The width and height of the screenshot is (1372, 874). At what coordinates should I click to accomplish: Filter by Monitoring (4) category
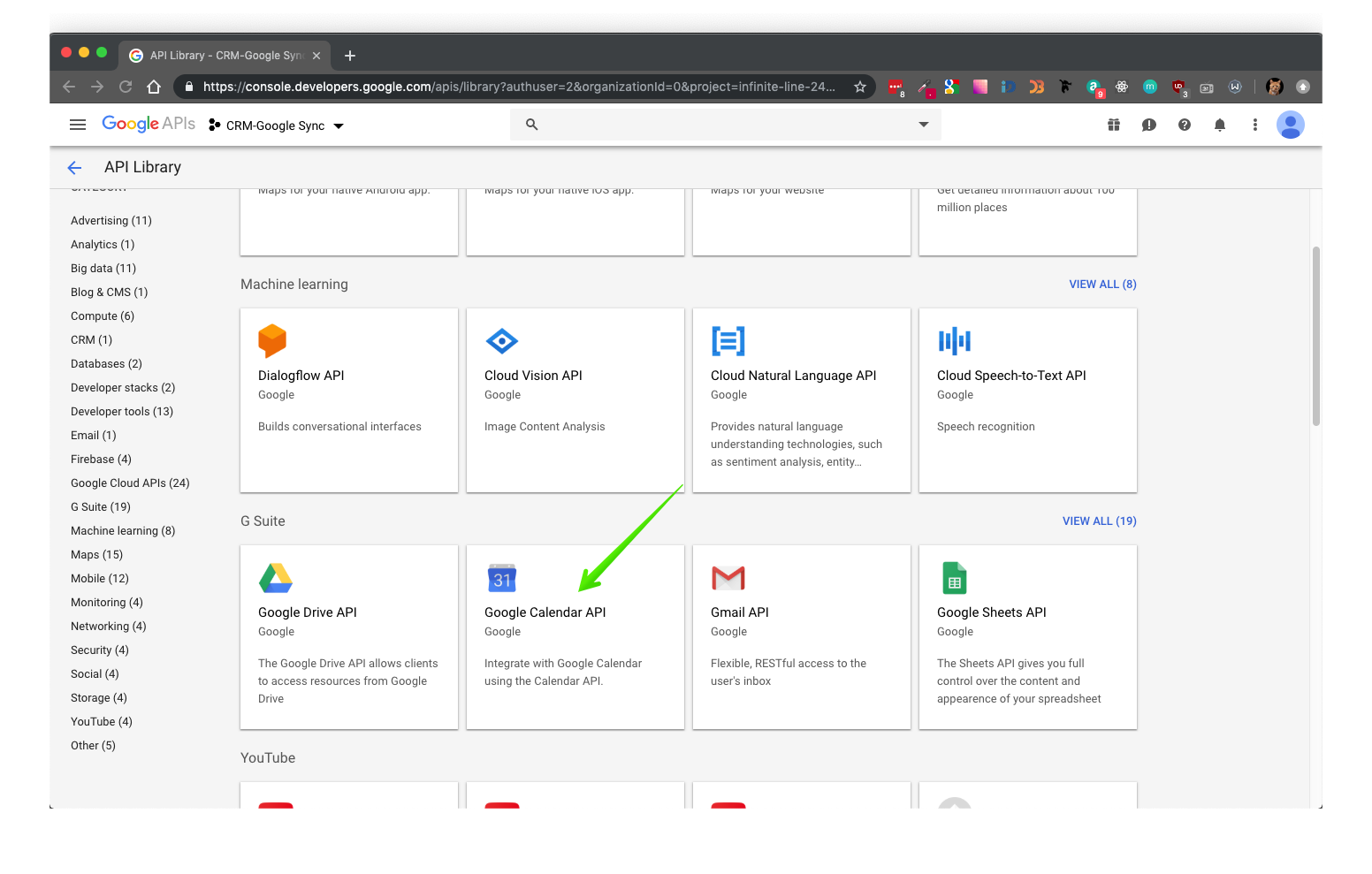pyautogui.click(x=107, y=603)
